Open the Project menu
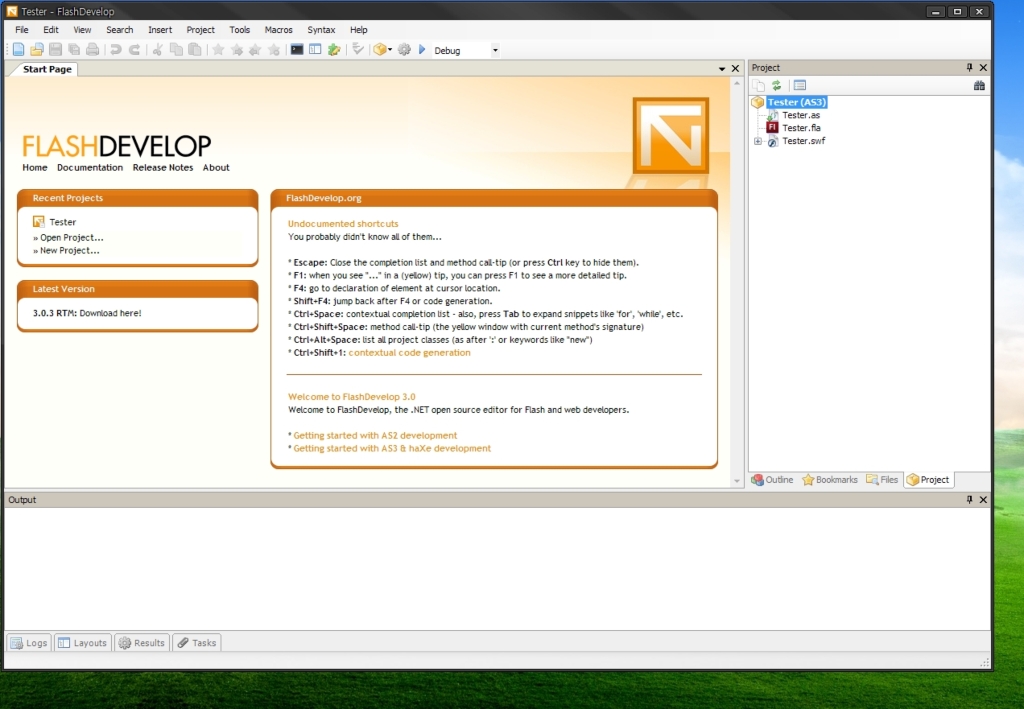Viewport: 1024px width, 709px height. point(200,30)
